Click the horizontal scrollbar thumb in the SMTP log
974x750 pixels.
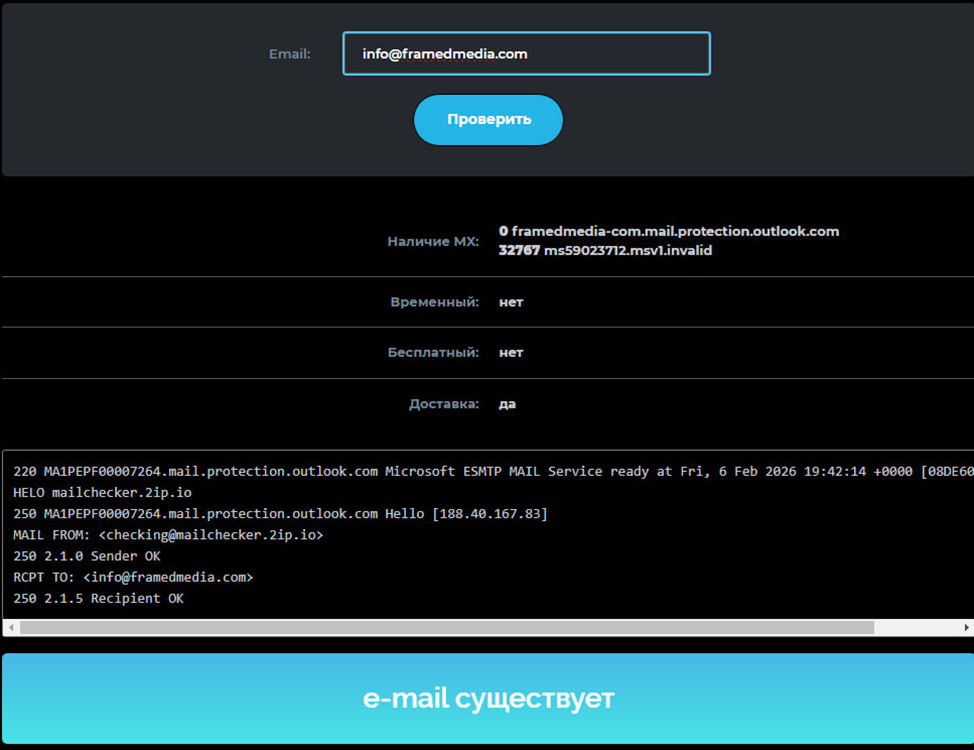point(447,628)
